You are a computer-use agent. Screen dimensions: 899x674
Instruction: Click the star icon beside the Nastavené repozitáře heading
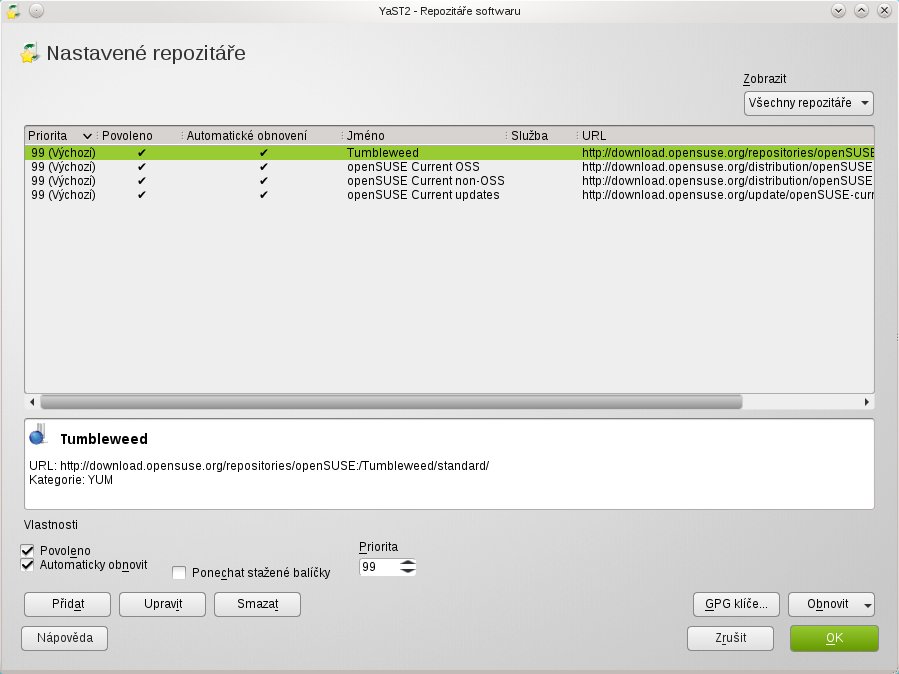click(29, 53)
